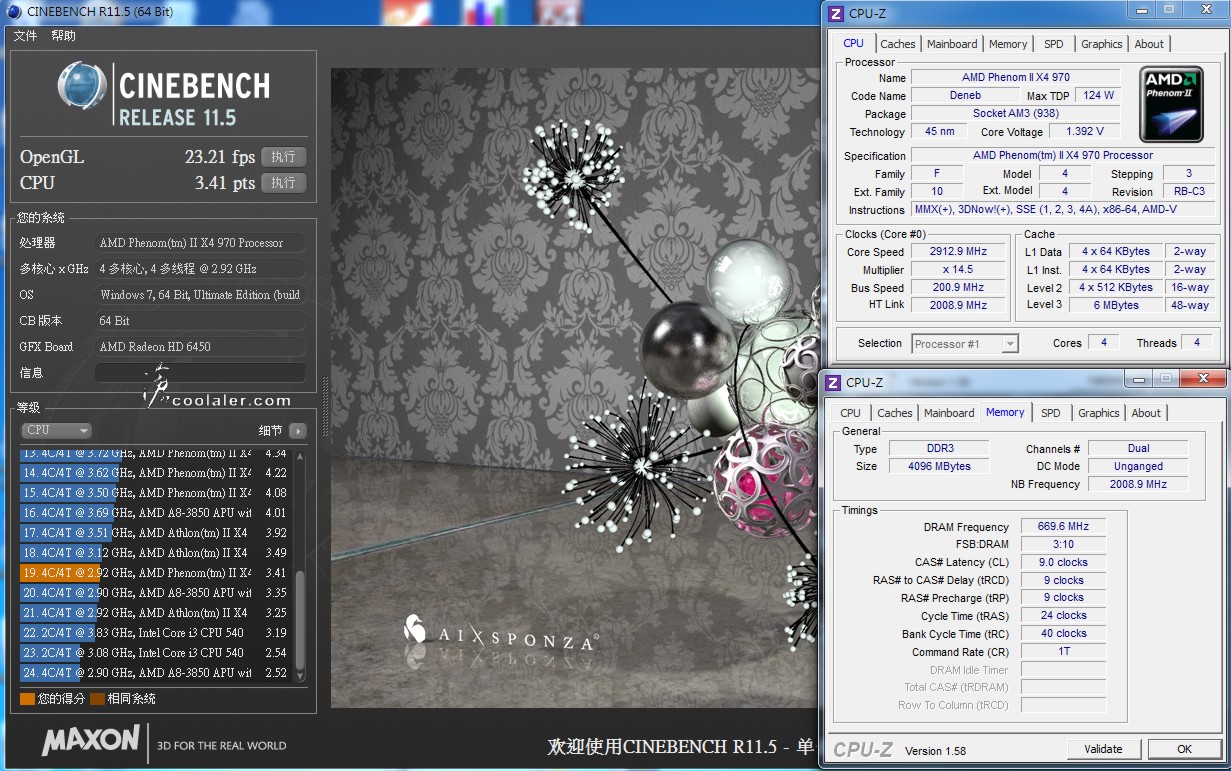
Task: Select ranking row 22 Core i3 at 3.83 GHz
Action: pyautogui.click(x=155, y=633)
